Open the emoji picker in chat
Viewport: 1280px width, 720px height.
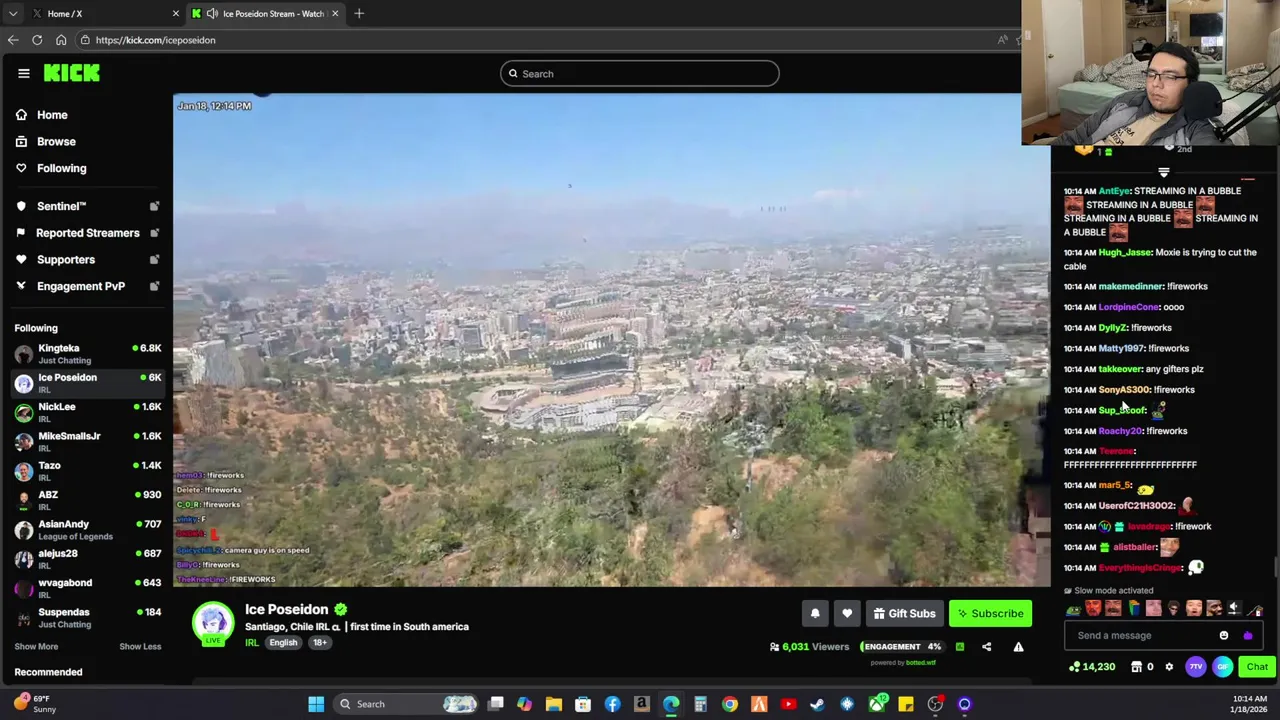point(1224,635)
